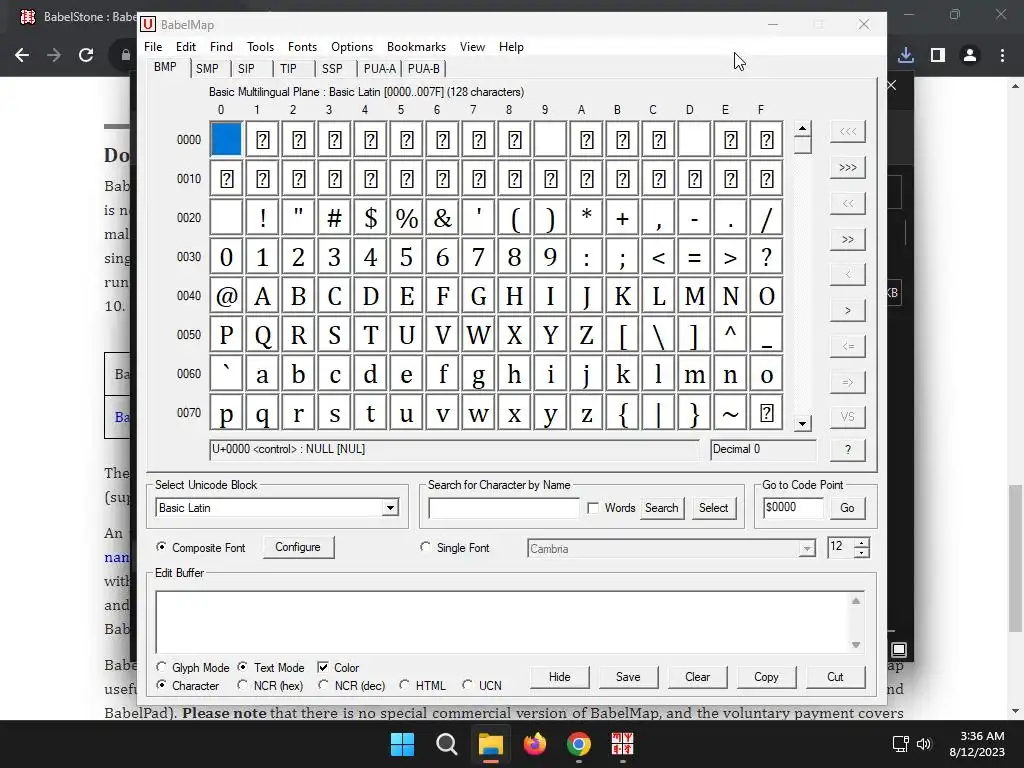Open the Fonts menu
Image resolution: width=1024 pixels, height=768 pixels.
[x=302, y=47]
